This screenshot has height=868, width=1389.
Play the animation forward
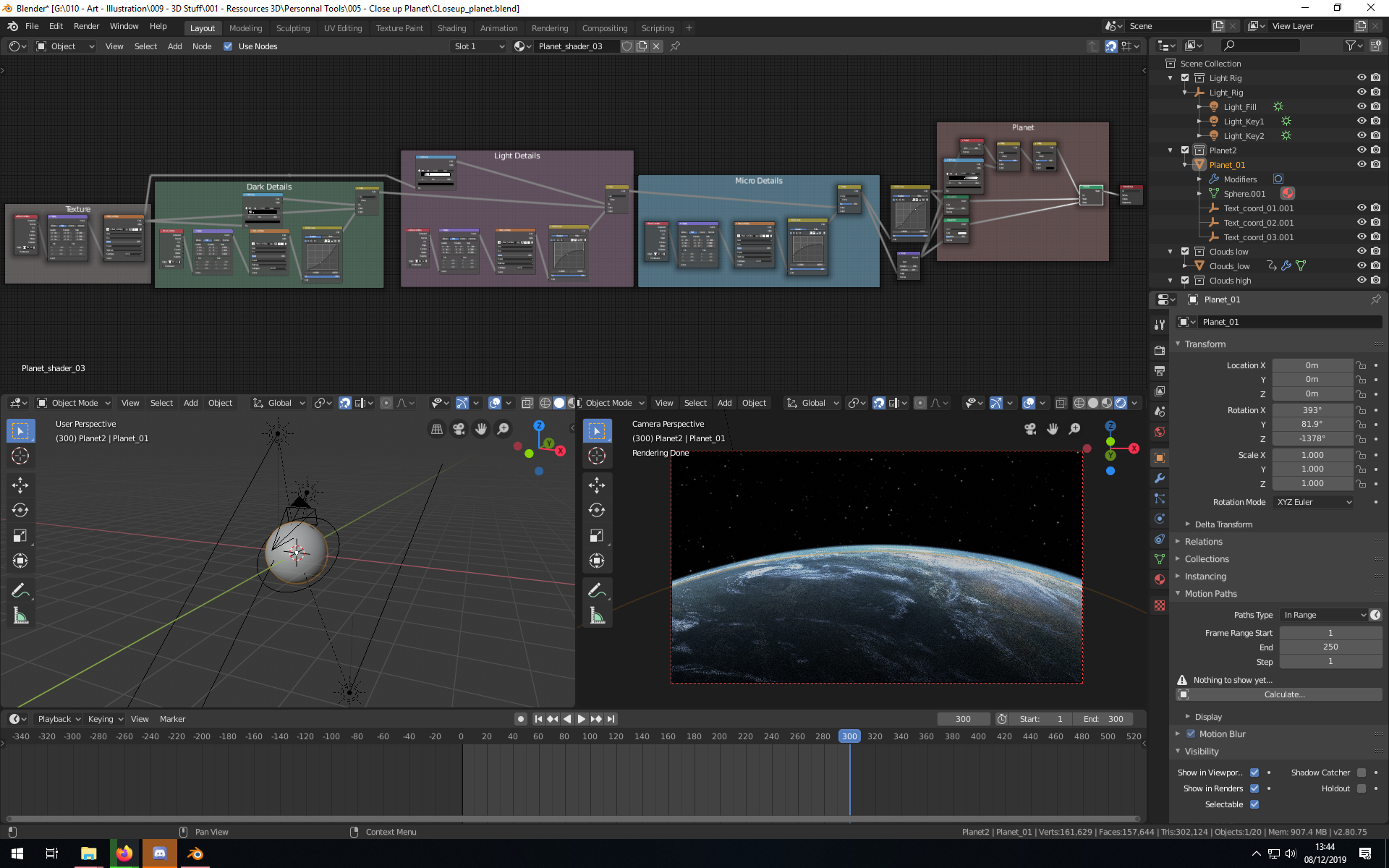point(581,719)
